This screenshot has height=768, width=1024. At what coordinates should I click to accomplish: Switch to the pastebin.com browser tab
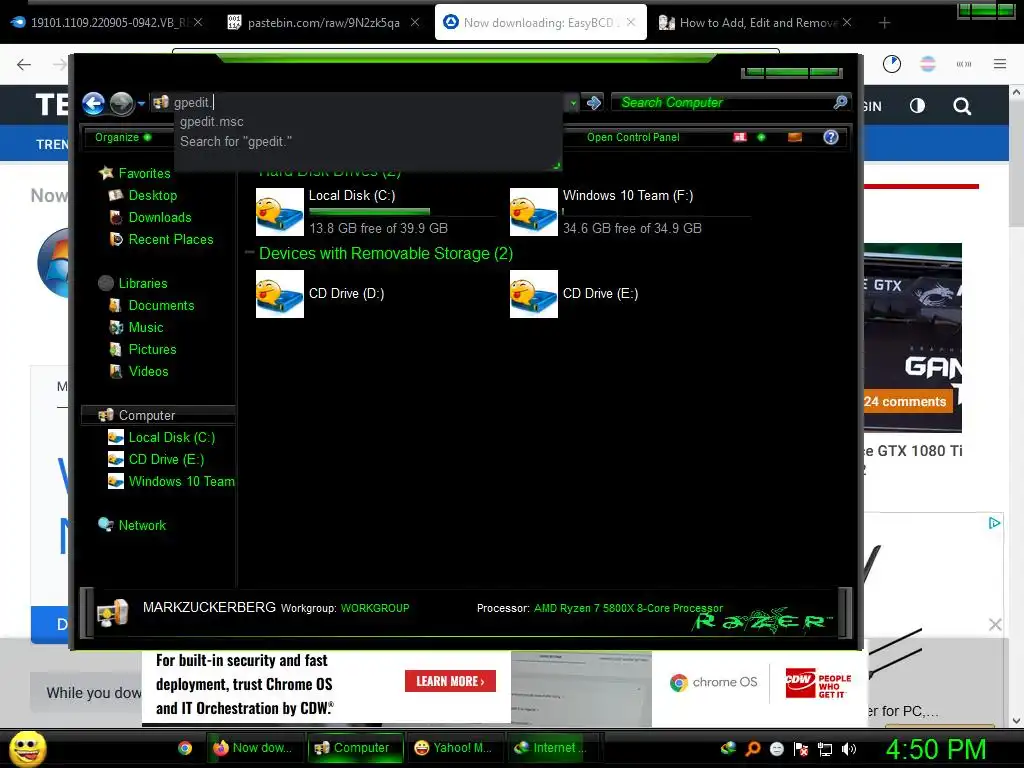pyautogui.click(x=323, y=23)
